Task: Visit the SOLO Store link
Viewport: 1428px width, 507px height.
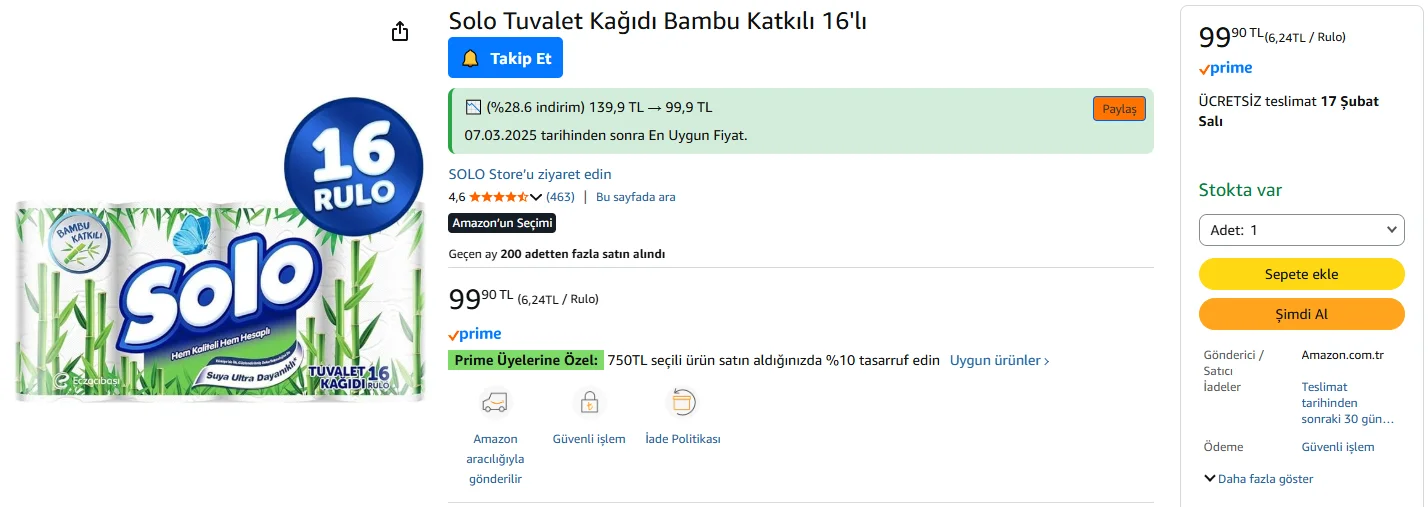Action: click(x=530, y=174)
